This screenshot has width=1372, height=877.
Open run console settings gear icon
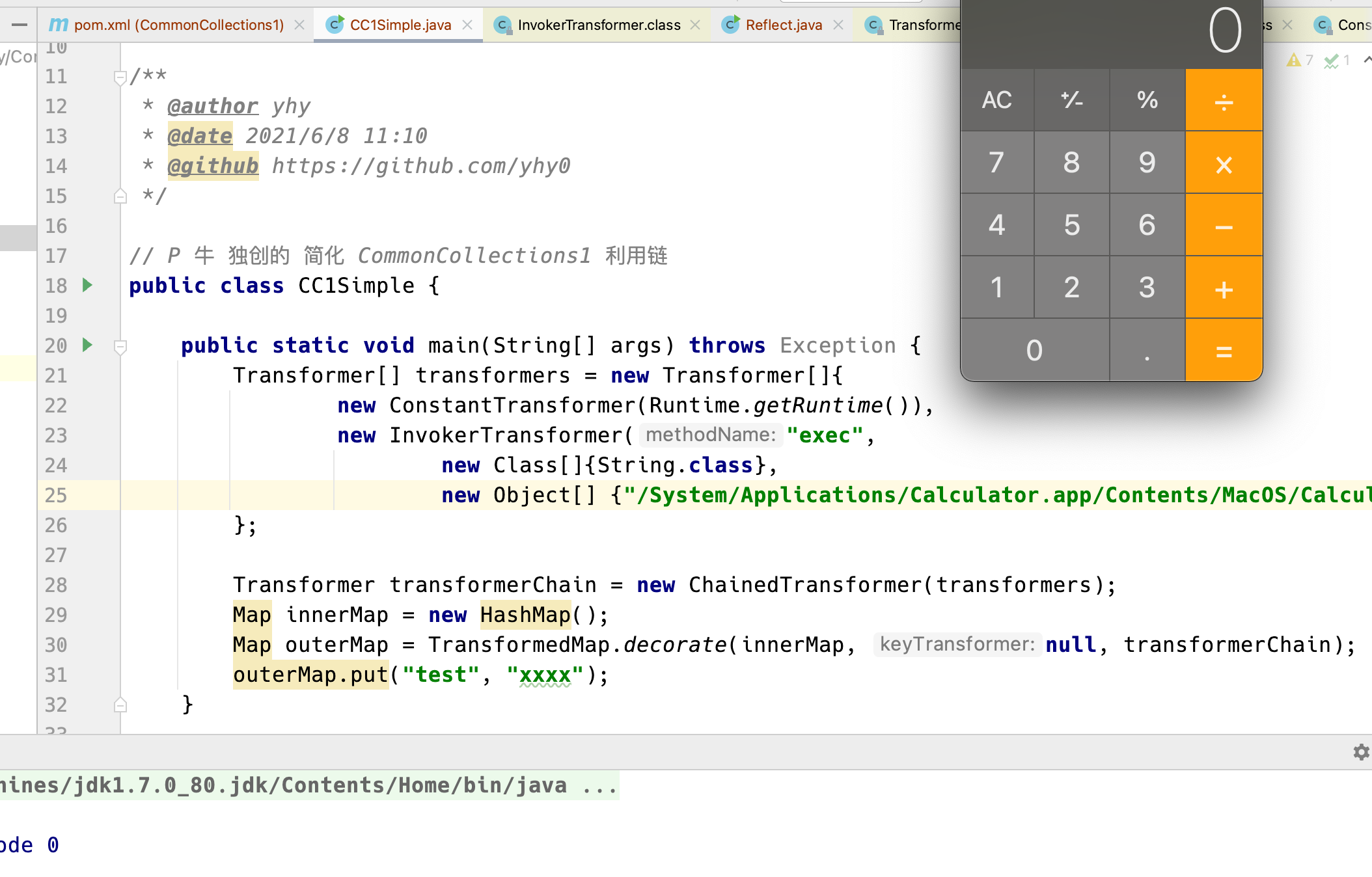[1360, 752]
